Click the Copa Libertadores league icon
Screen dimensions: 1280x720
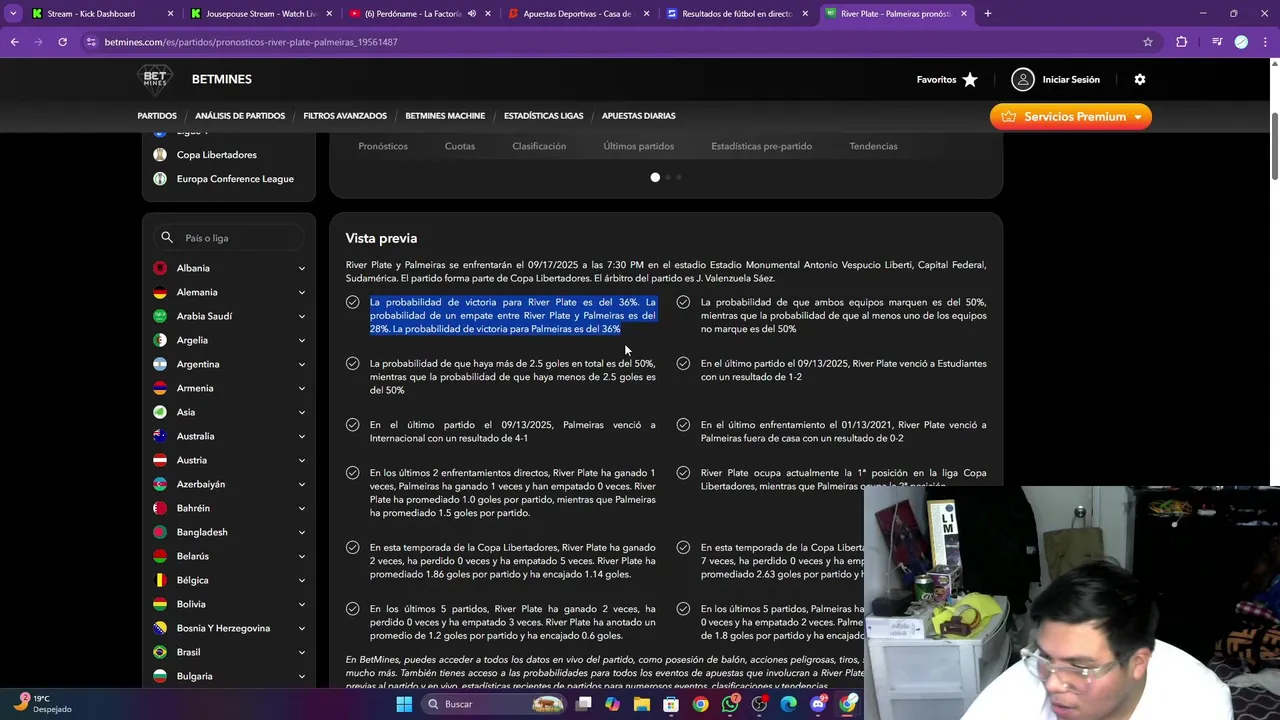tap(160, 155)
